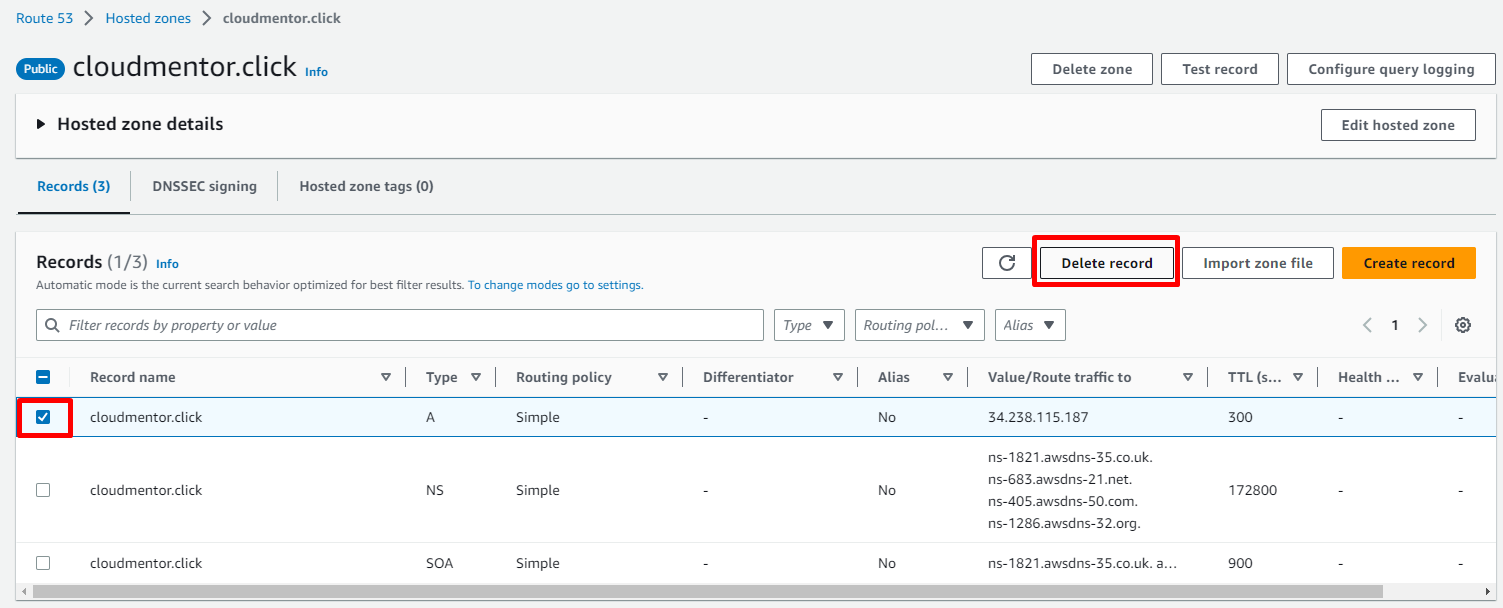Screen dimensions: 1503x608
Task: Sort by Routing policy column arrow
Action: (663, 377)
